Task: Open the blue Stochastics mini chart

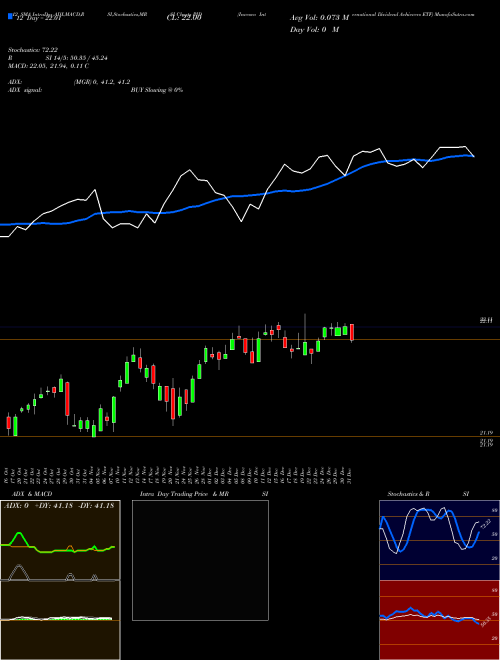Action: 439,540
